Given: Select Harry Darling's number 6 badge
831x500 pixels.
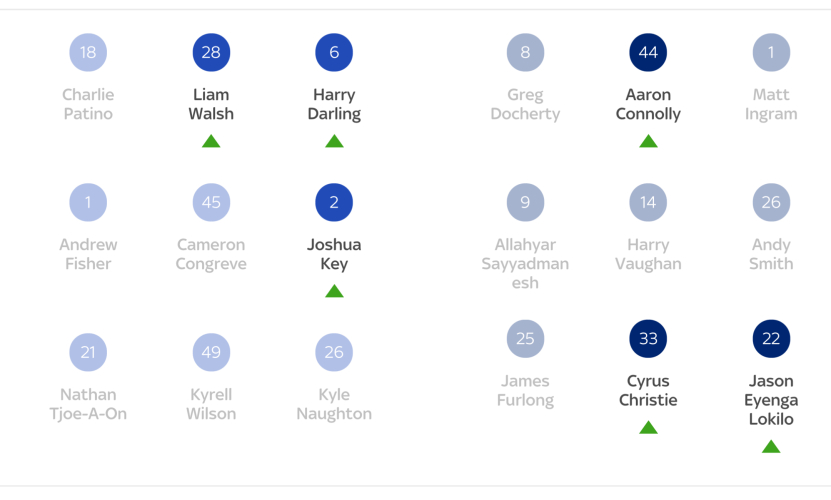Looking at the screenshot, I should pos(334,52).
